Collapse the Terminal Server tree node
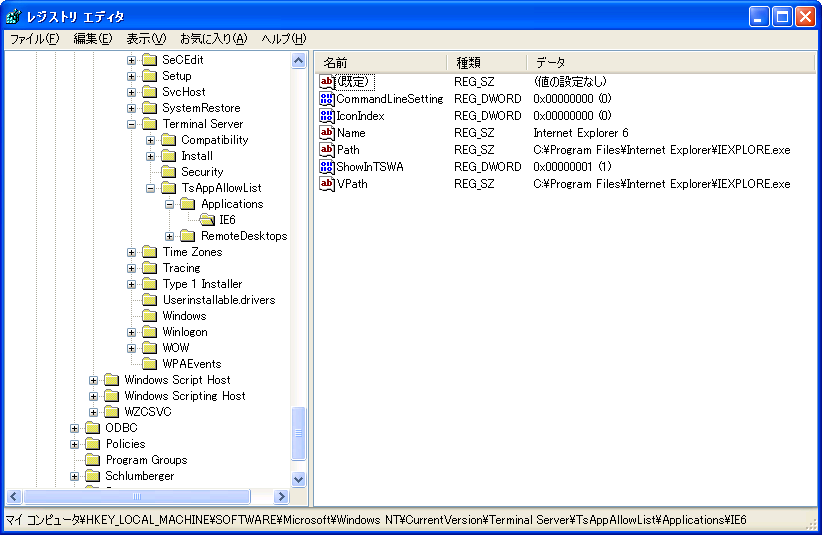The image size is (822, 535). pyautogui.click(x=132, y=124)
